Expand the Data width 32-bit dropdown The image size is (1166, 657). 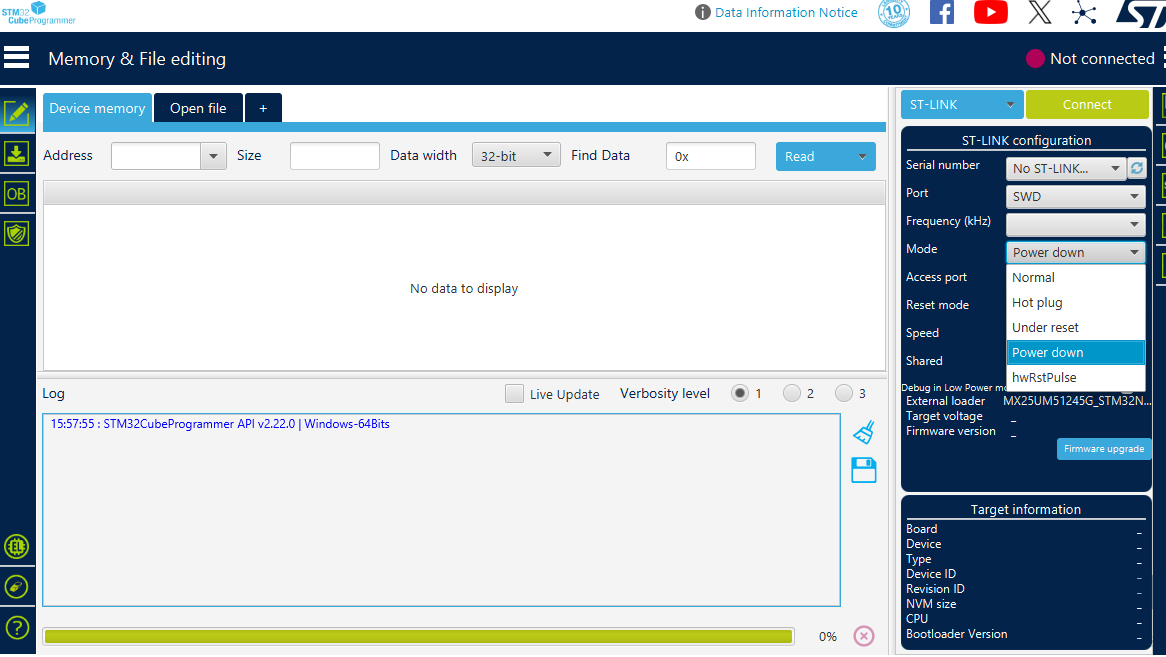516,155
